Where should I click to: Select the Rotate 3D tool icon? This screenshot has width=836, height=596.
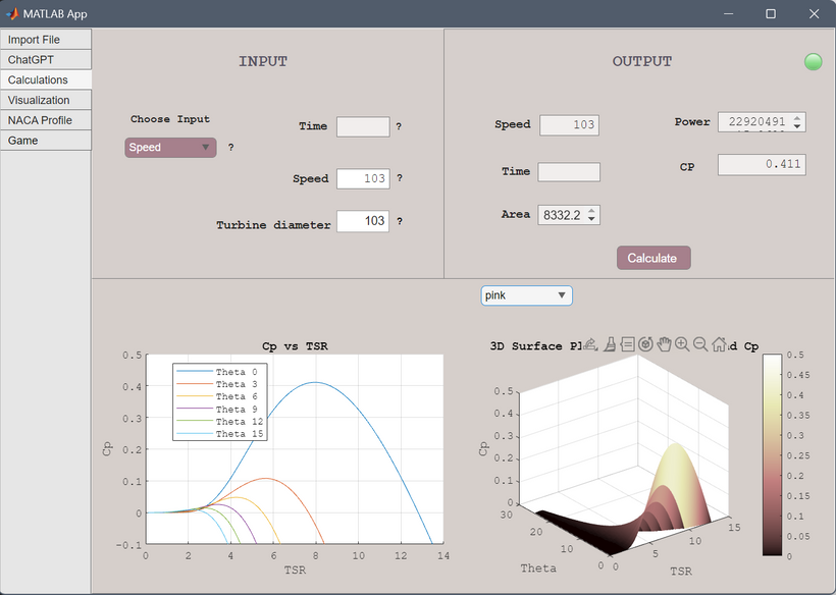(x=646, y=344)
